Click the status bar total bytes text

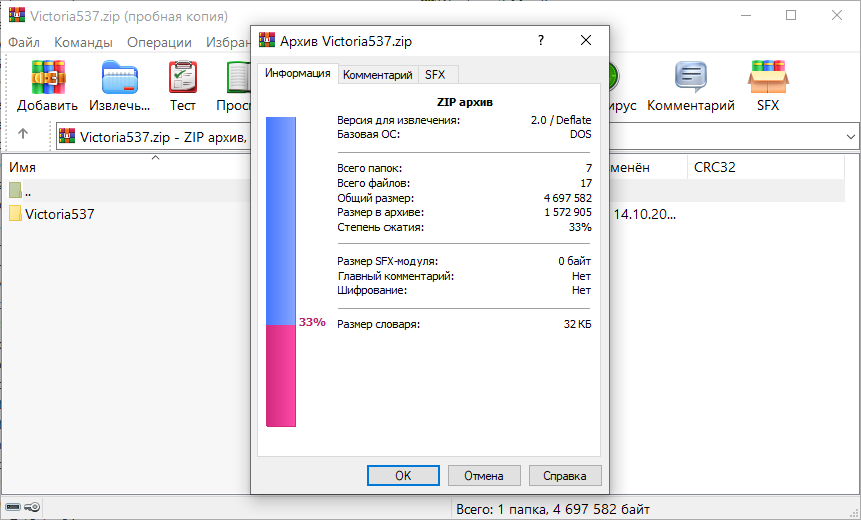[x=553, y=509]
